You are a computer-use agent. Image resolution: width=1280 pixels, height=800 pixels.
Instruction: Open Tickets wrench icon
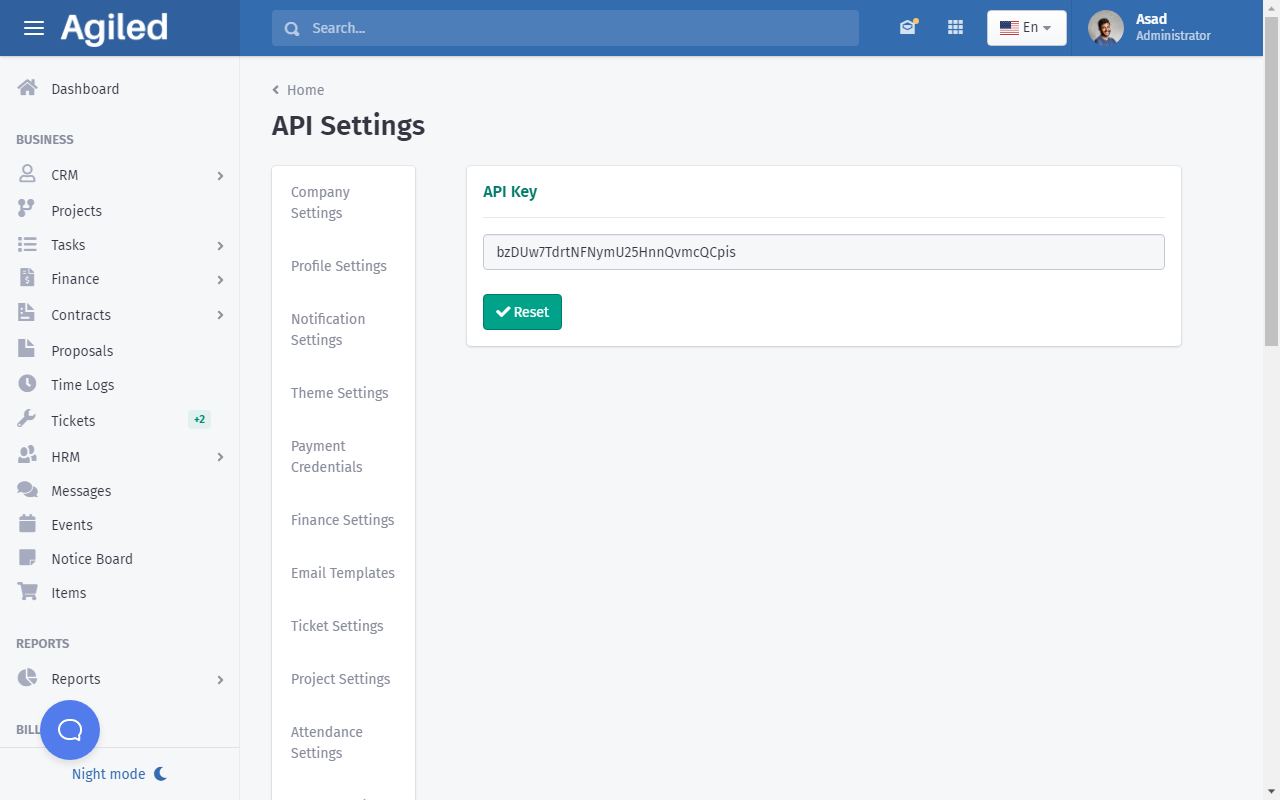pos(28,420)
